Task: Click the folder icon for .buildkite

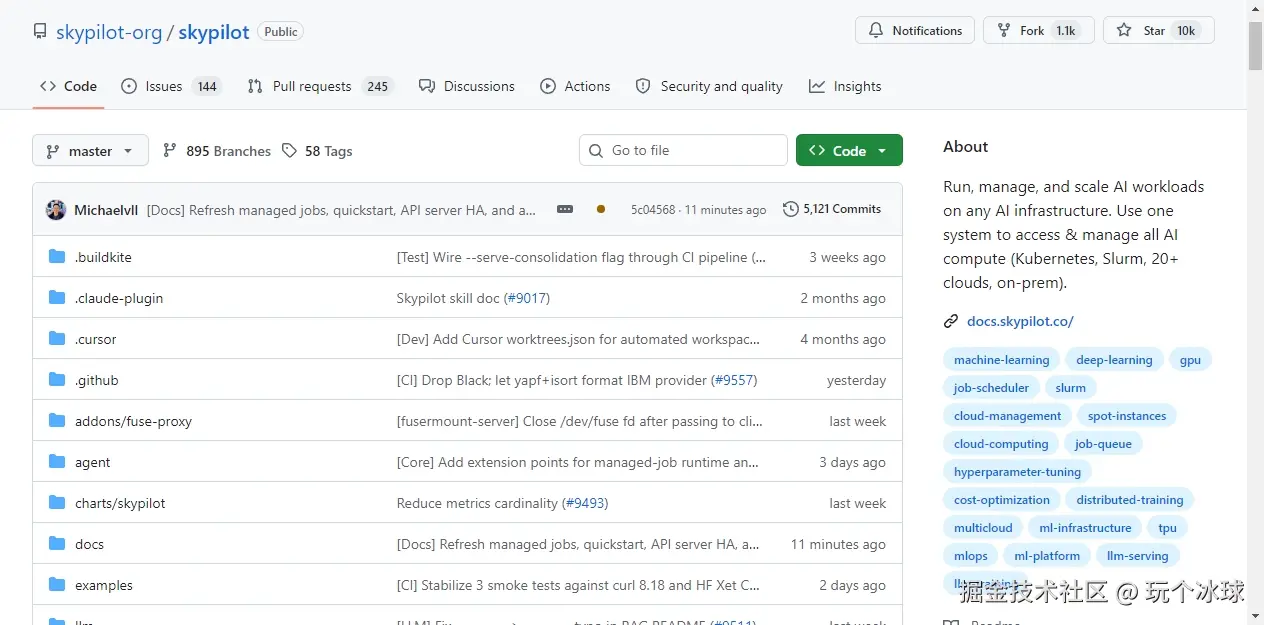Action: (57, 257)
